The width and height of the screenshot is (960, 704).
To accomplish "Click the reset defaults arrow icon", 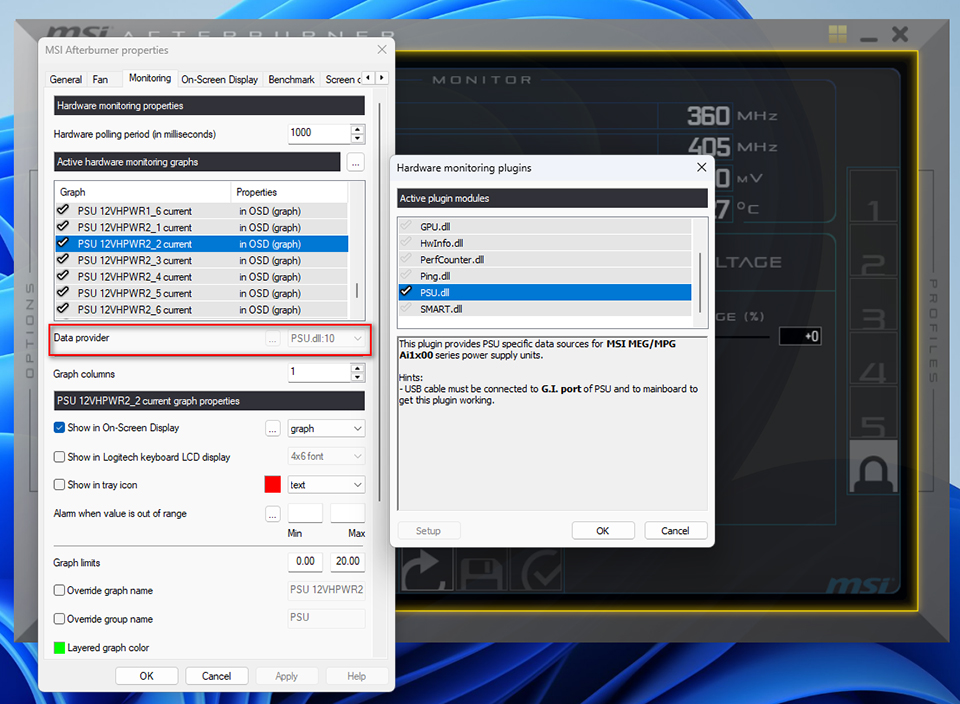I will (427, 570).
